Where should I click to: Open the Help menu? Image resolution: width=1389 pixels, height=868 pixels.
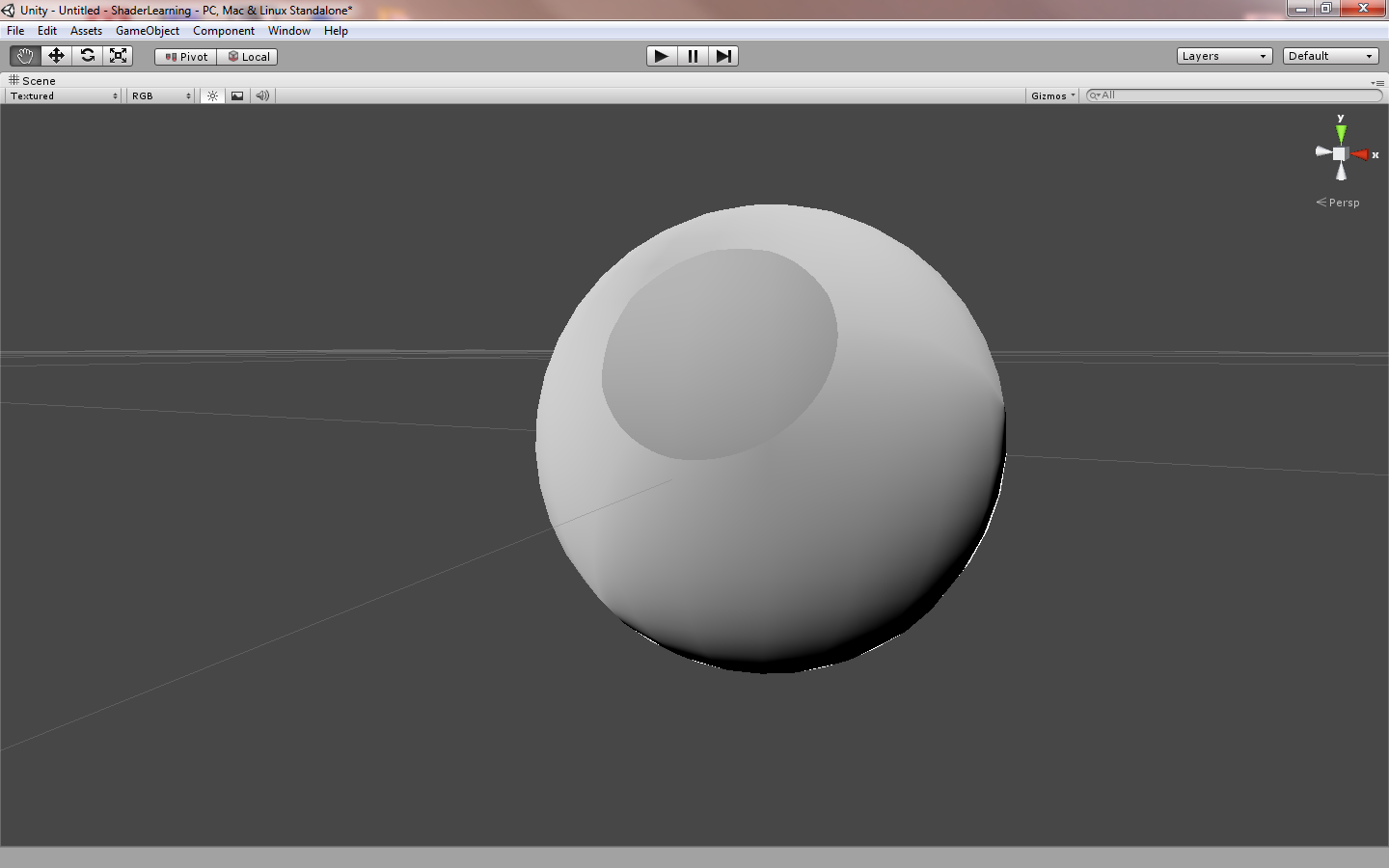[336, 31]
